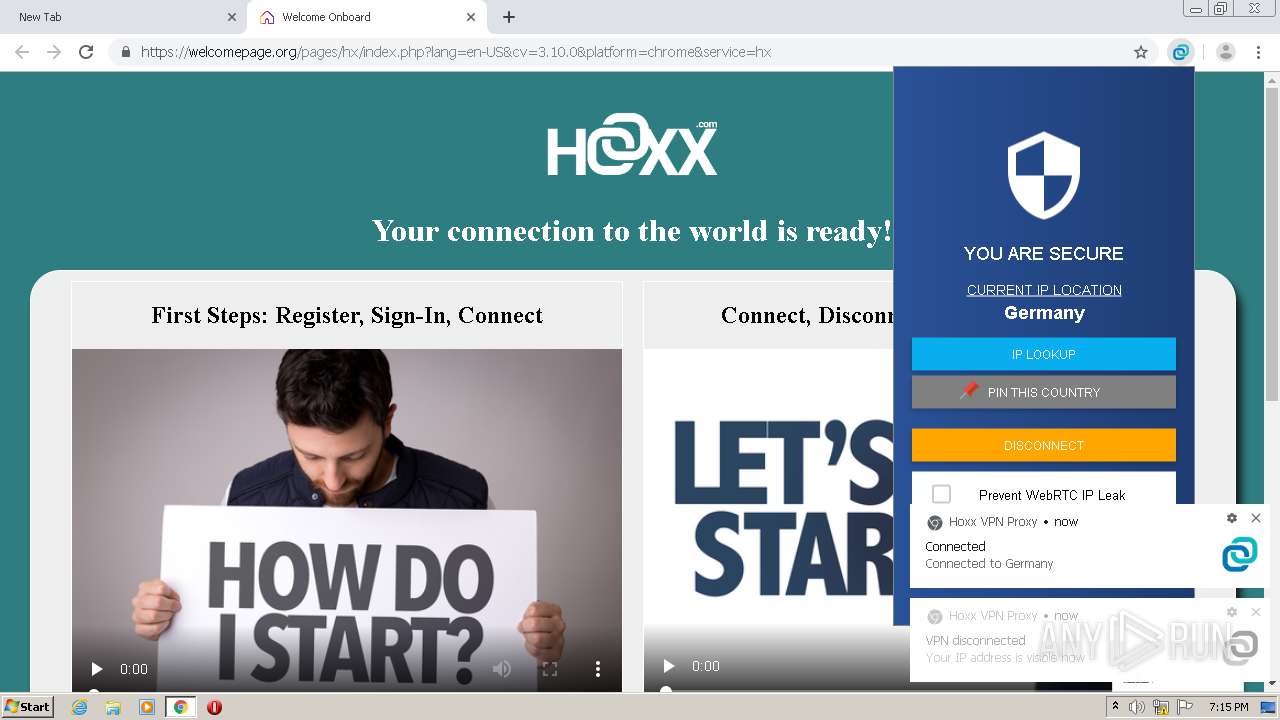The height and width of the screenshot is (720, 1280).
Task: Click the How Do I Start video progress bar
Action: [347, 690]
